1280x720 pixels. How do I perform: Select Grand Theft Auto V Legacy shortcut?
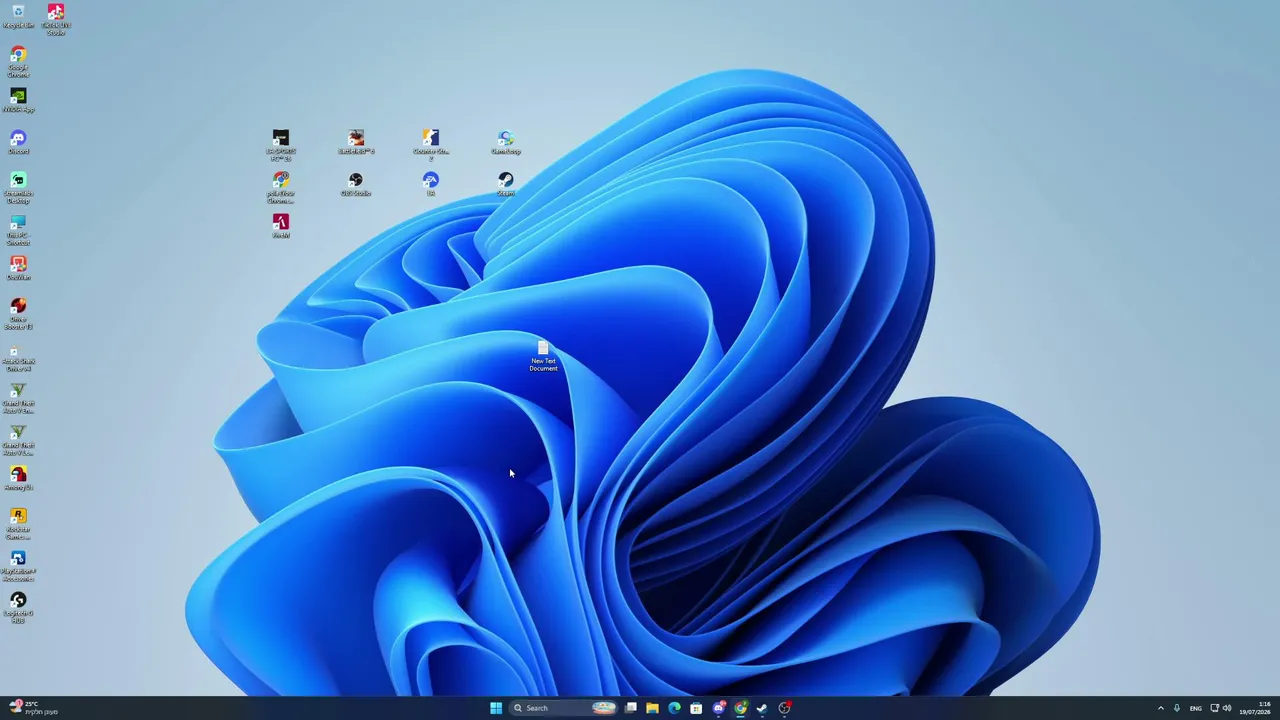tap(18, 439)
